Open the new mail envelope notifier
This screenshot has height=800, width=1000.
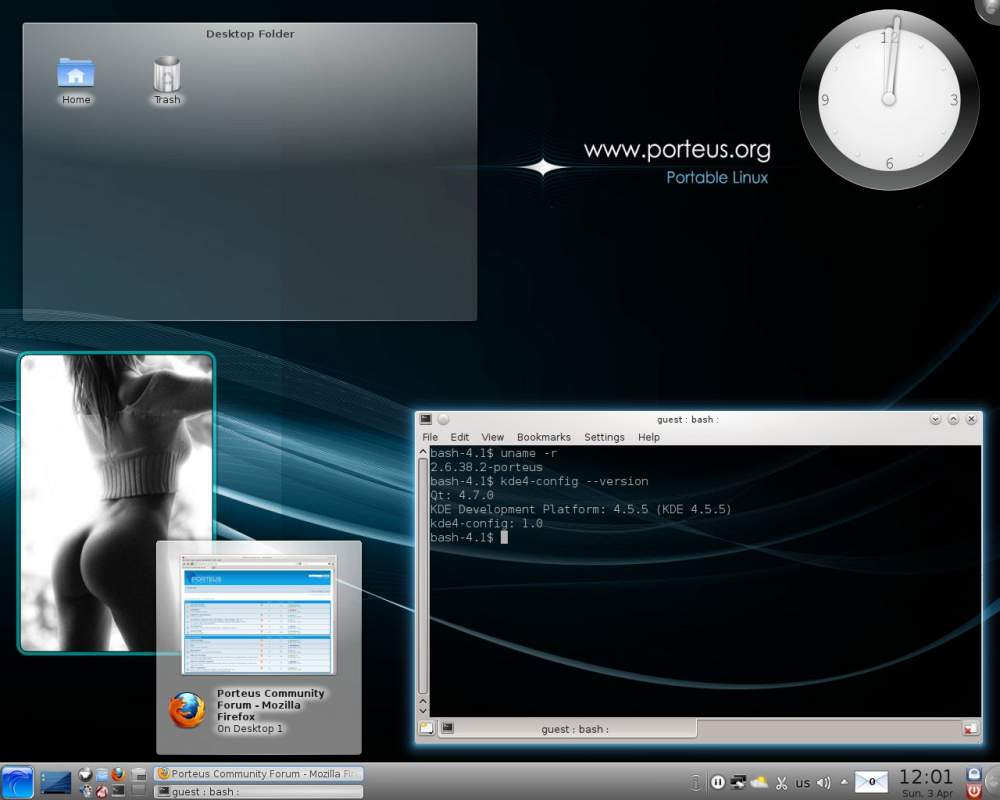(871, 782)
